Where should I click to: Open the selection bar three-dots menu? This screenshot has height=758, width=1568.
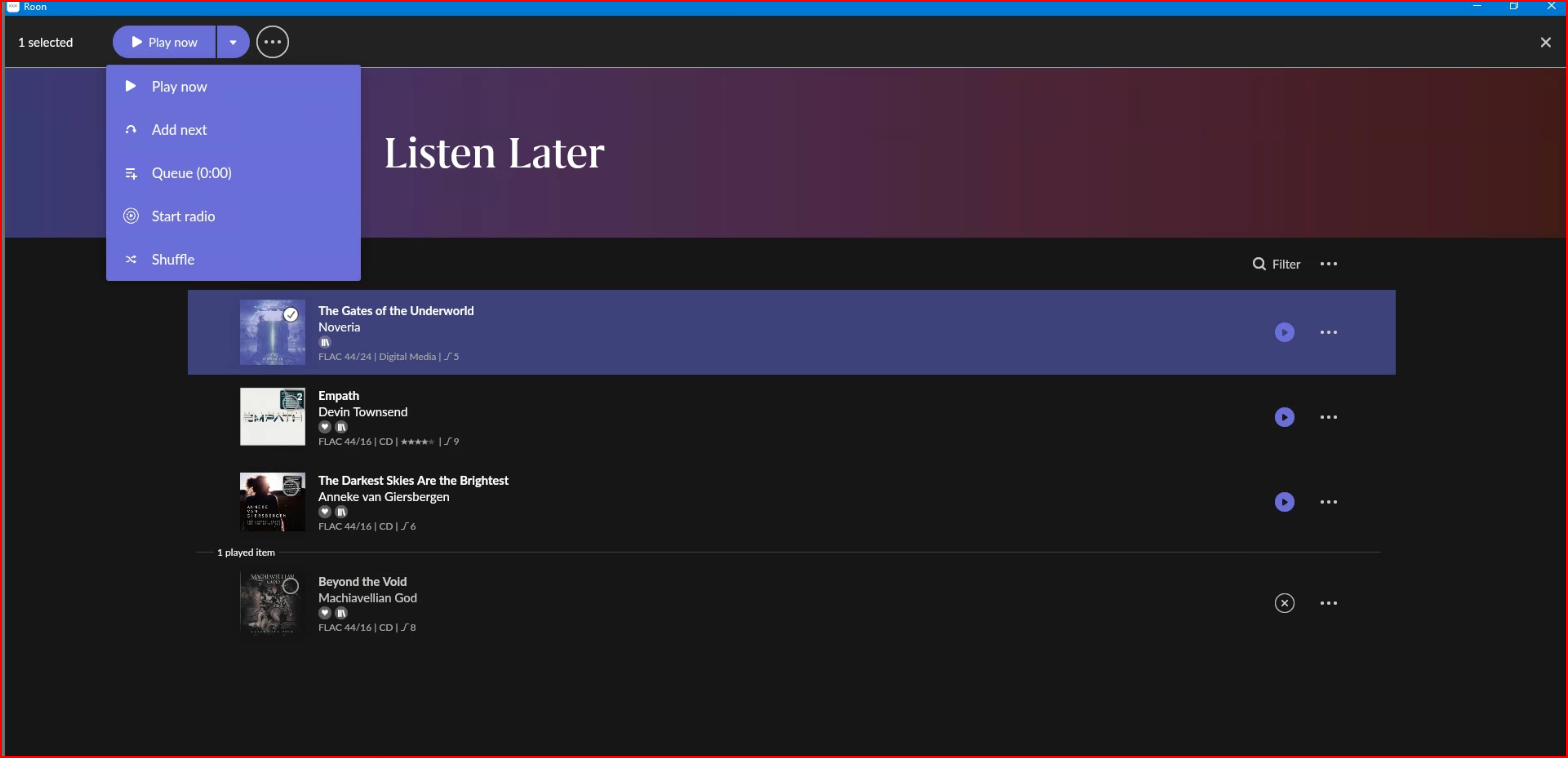point(272,42)
